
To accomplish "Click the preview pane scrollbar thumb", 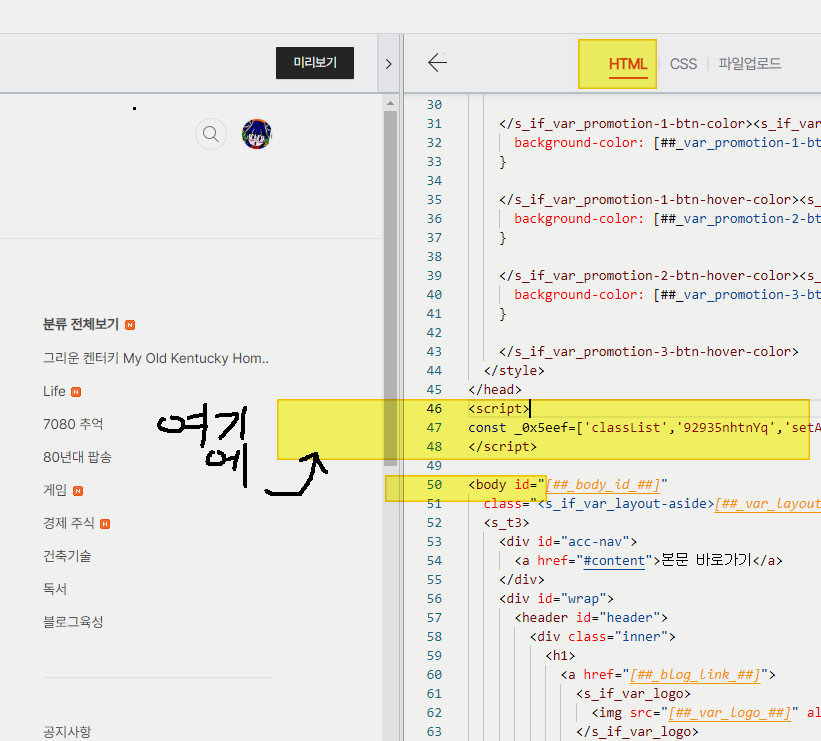I will click(x=390, y=288).
